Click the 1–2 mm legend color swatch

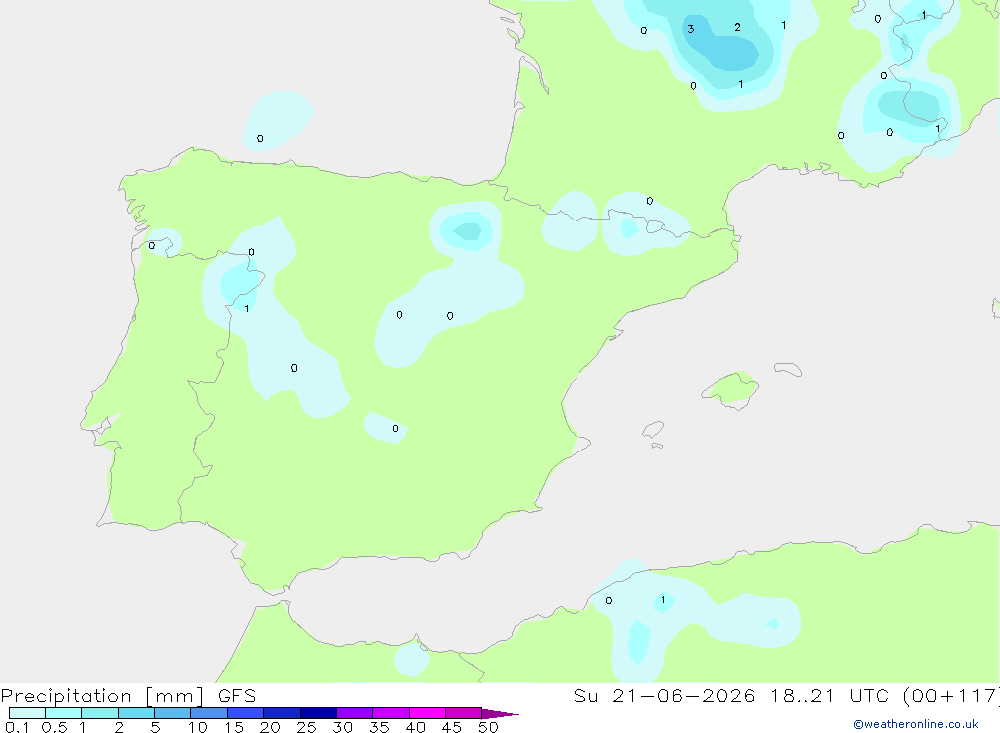pyautogui.click(x=99, y=713)
